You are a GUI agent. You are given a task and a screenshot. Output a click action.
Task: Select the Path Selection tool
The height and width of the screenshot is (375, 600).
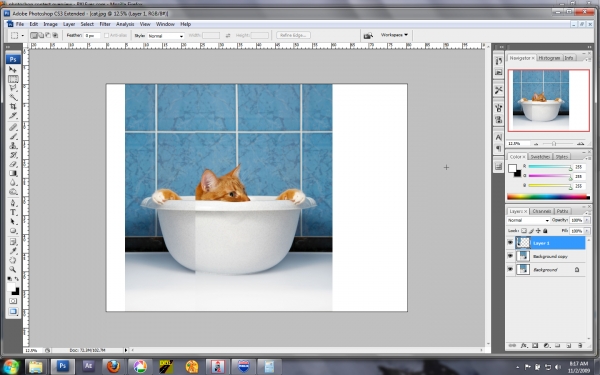(13, 222)
